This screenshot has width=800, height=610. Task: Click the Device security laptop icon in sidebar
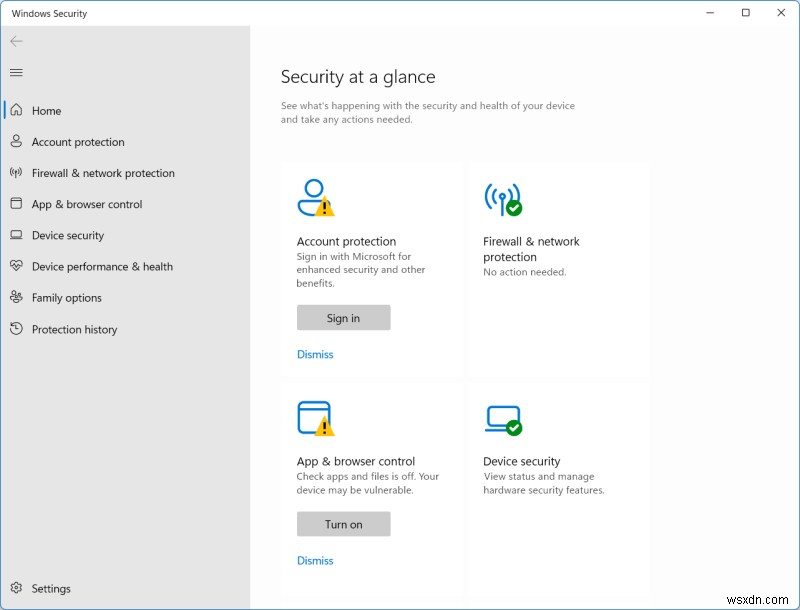tap(16, 235)
